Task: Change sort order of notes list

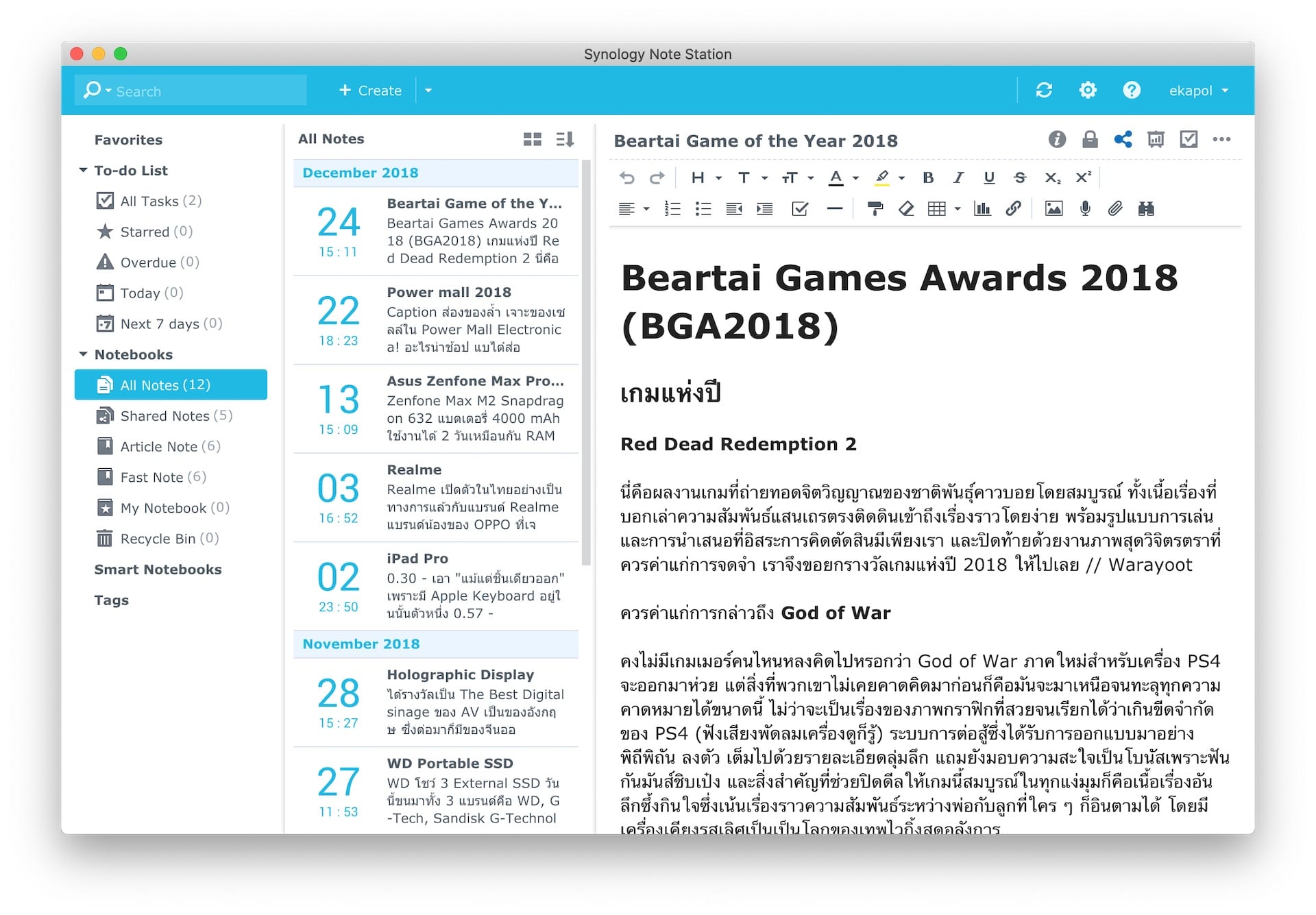Action: pyautogui.click(x=565, y=139)
